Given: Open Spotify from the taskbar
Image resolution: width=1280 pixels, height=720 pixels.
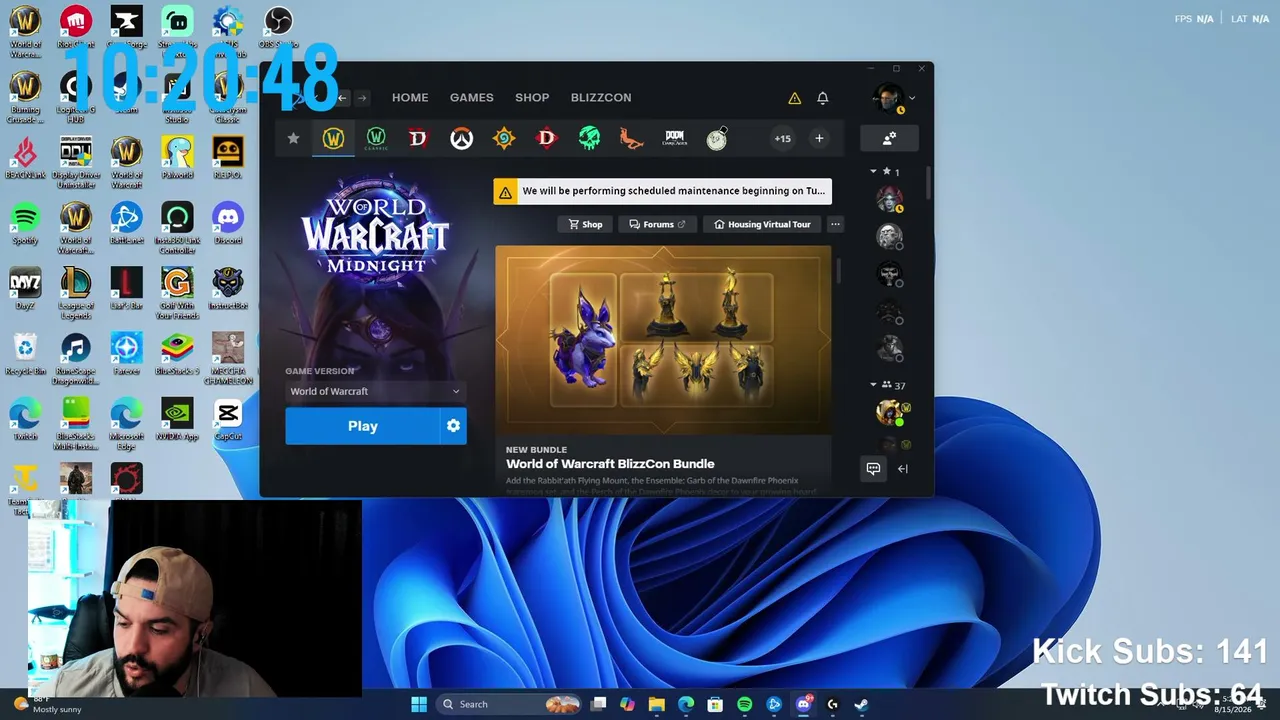Looking at the screenshot, I should (x=745, y=704).
